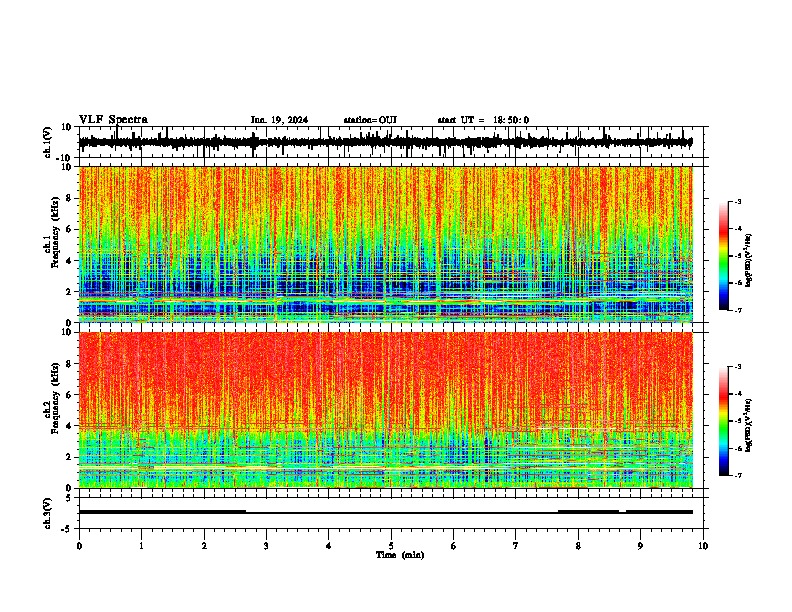This screenshot has height=612, width=792.
Task: Click the "4" kHz tick of the ch.2 spectrogram
Action: pos(70,426)
